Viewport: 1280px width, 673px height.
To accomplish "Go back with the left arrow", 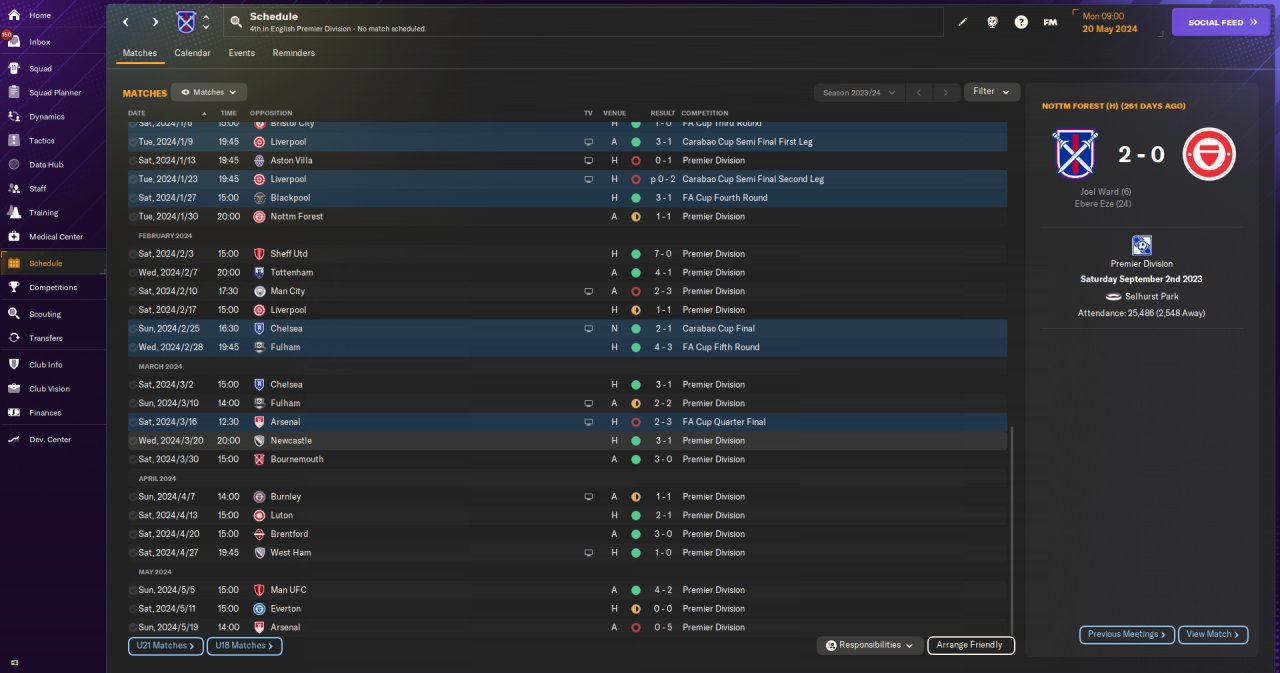I will tap(126, 22).
